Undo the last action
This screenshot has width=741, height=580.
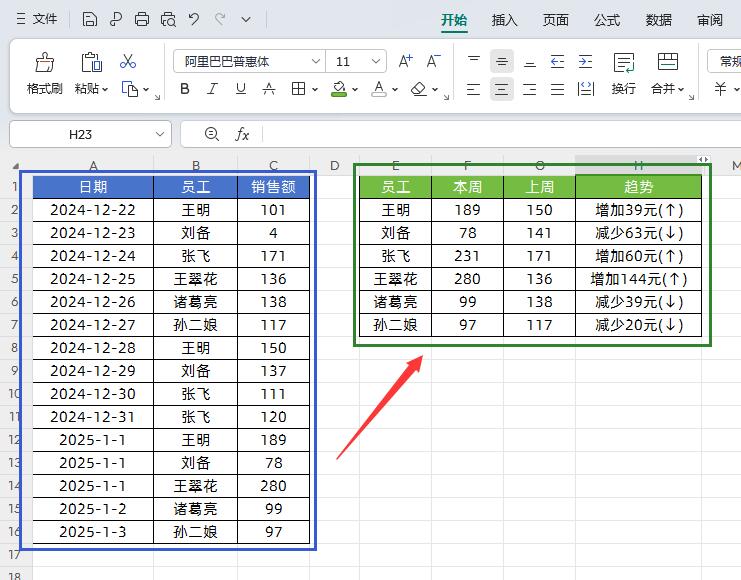click(x=194, y=19)
